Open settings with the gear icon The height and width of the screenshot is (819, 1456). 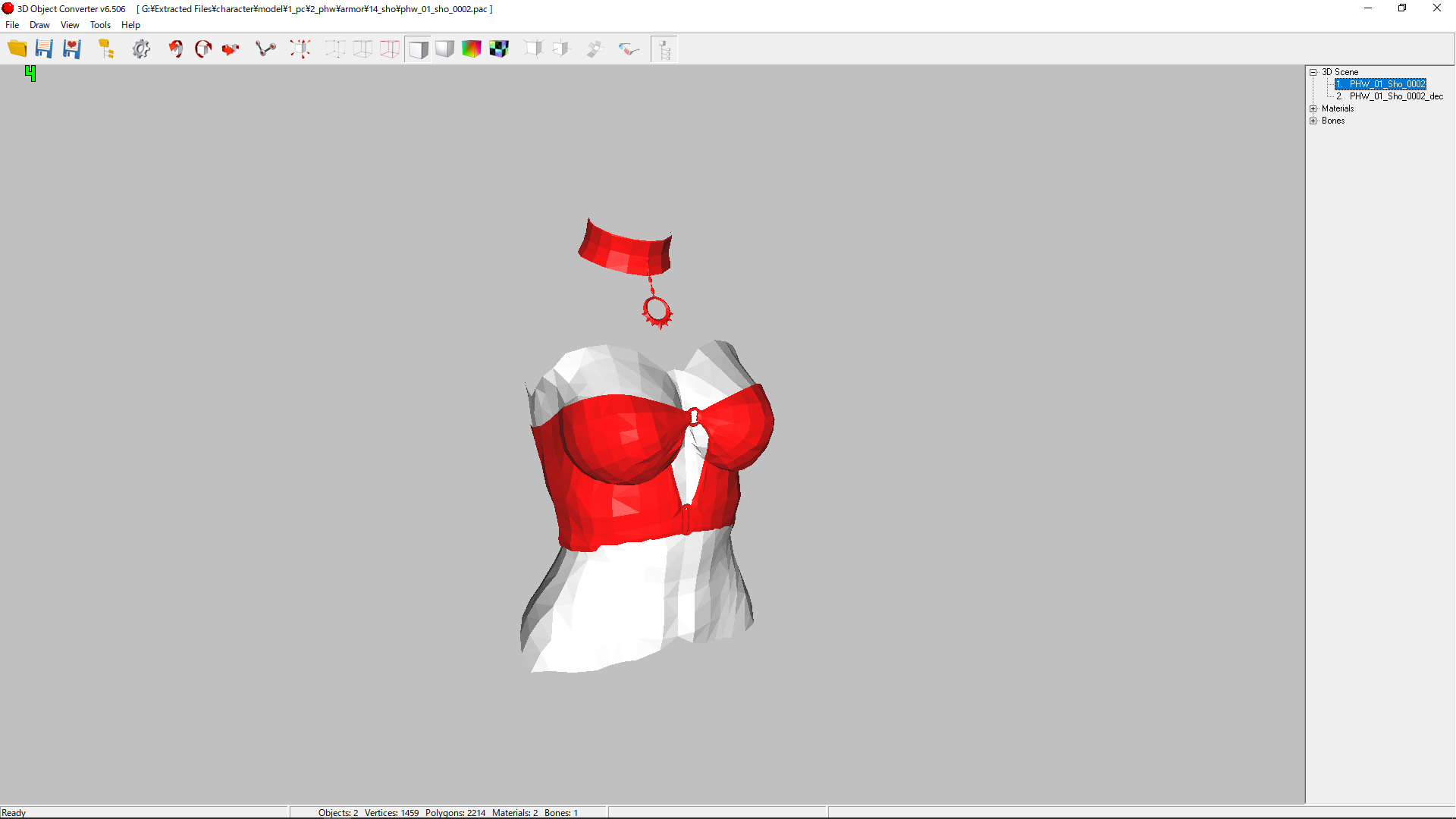pos(141,49)
